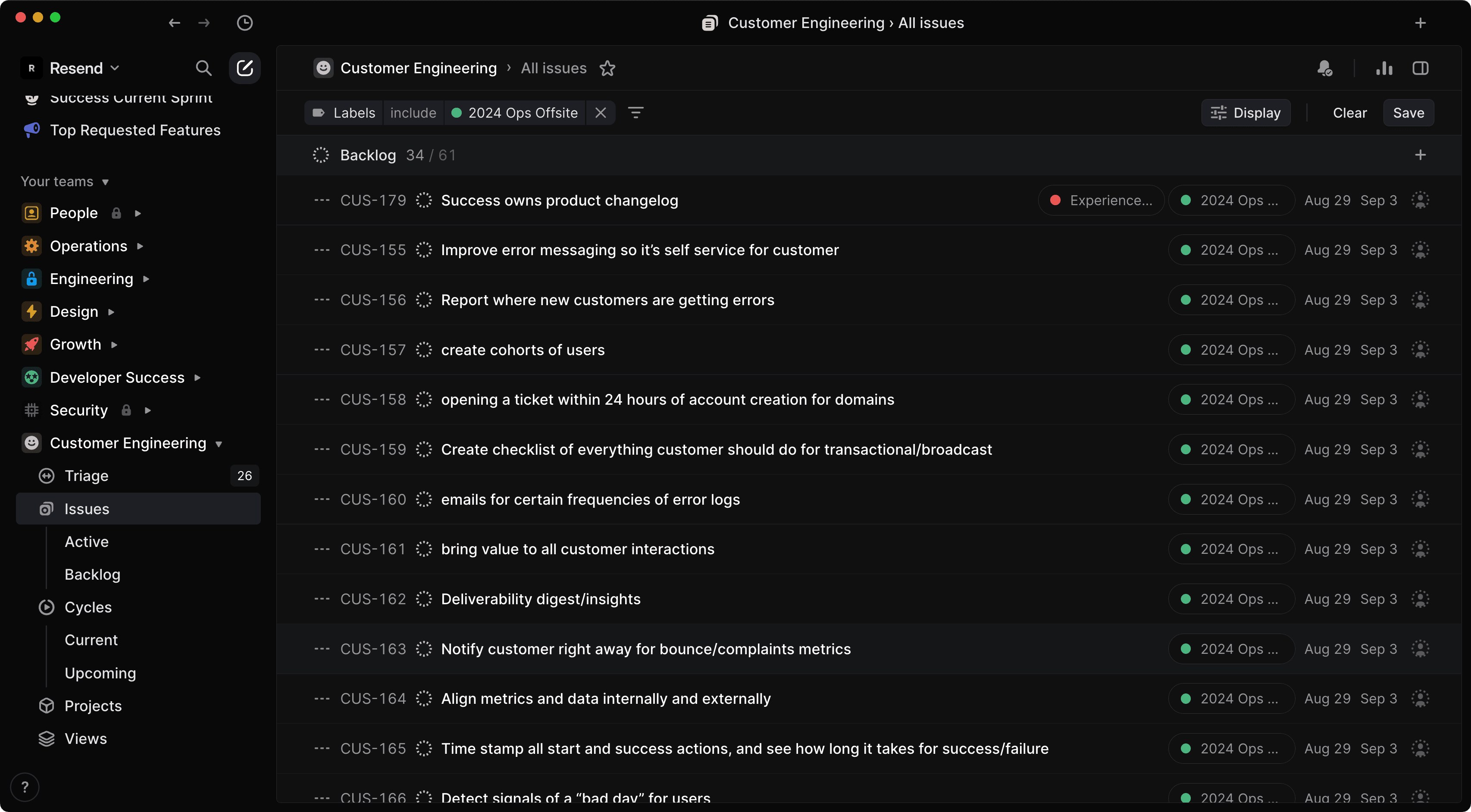
Task: Click the add filter icon
Action: (x=635, y=112)
